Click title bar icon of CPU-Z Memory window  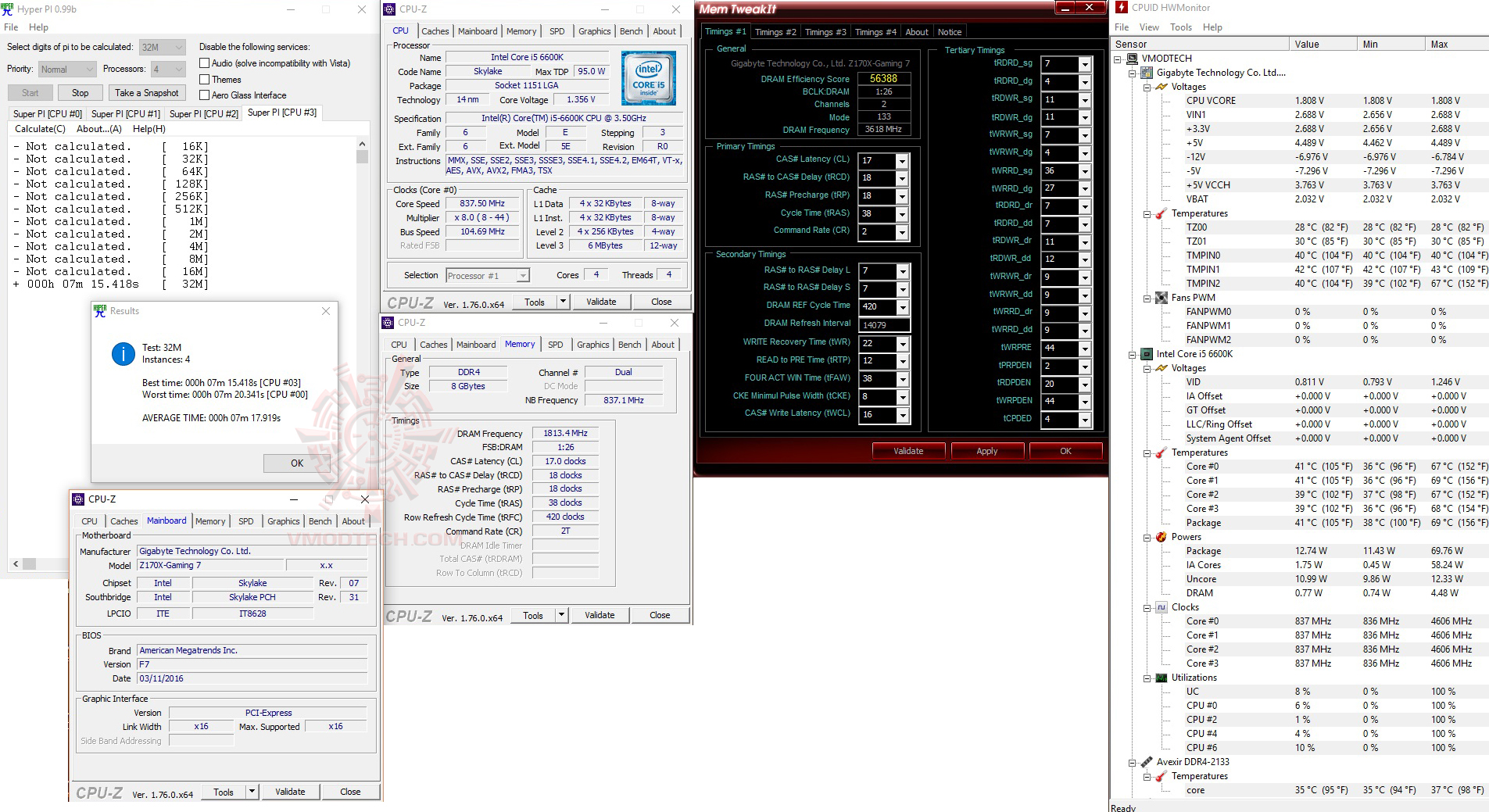click(388, 323)
